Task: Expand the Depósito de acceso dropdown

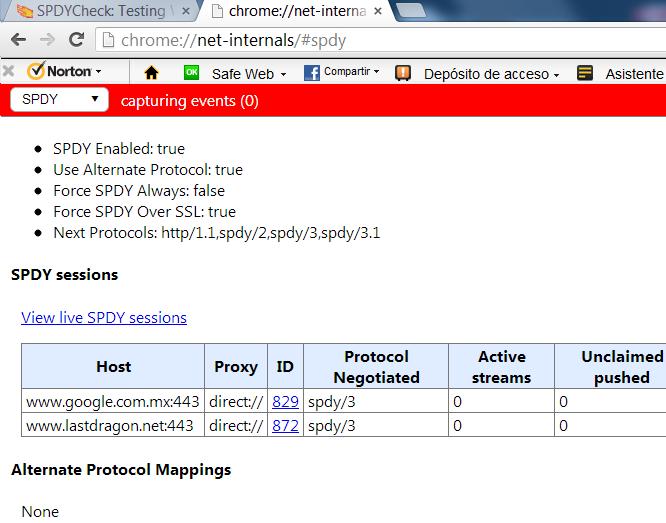Action: [x=556, y=74]
